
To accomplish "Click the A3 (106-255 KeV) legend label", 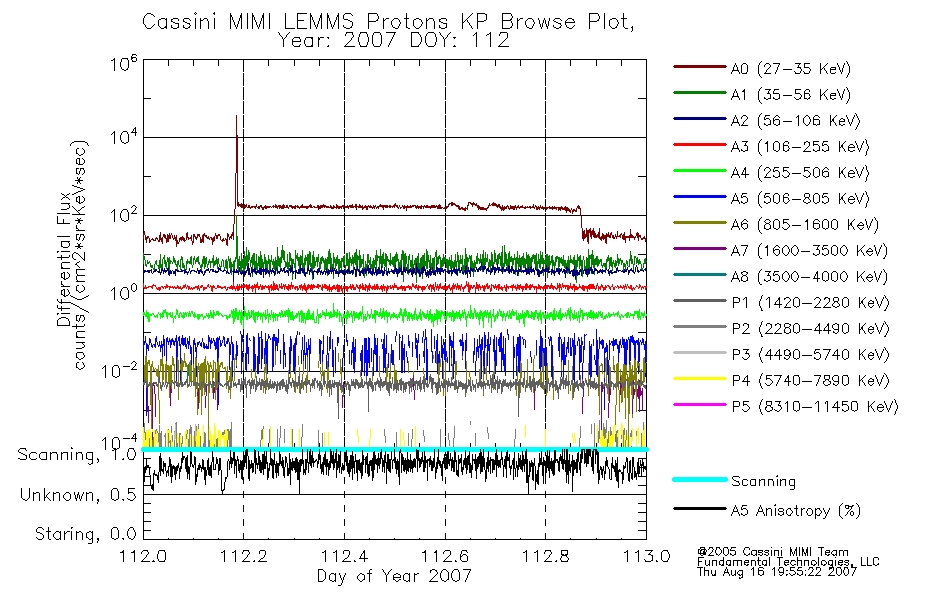I will click(800, 147).
